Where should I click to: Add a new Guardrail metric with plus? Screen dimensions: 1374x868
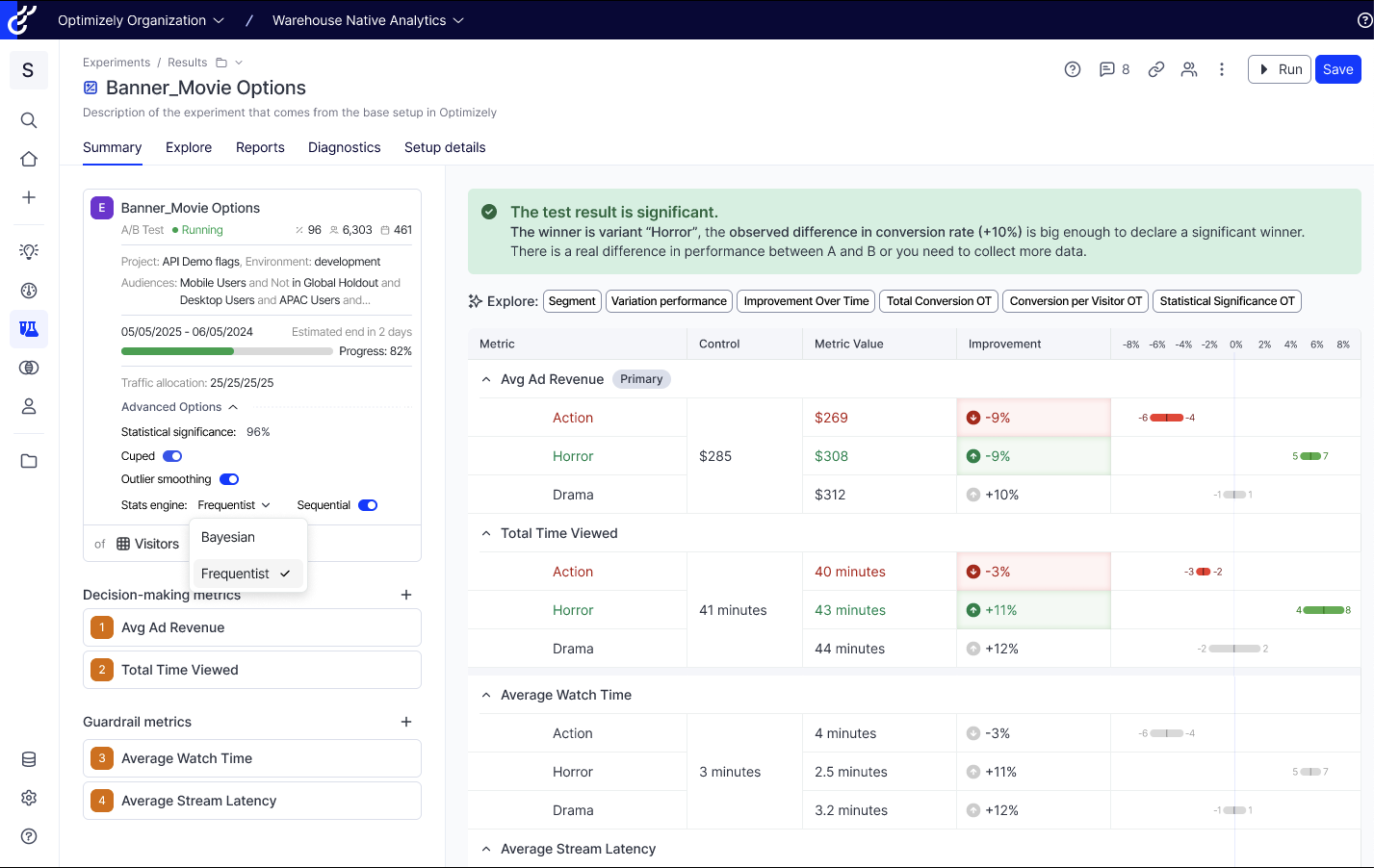tap(406, 722)
